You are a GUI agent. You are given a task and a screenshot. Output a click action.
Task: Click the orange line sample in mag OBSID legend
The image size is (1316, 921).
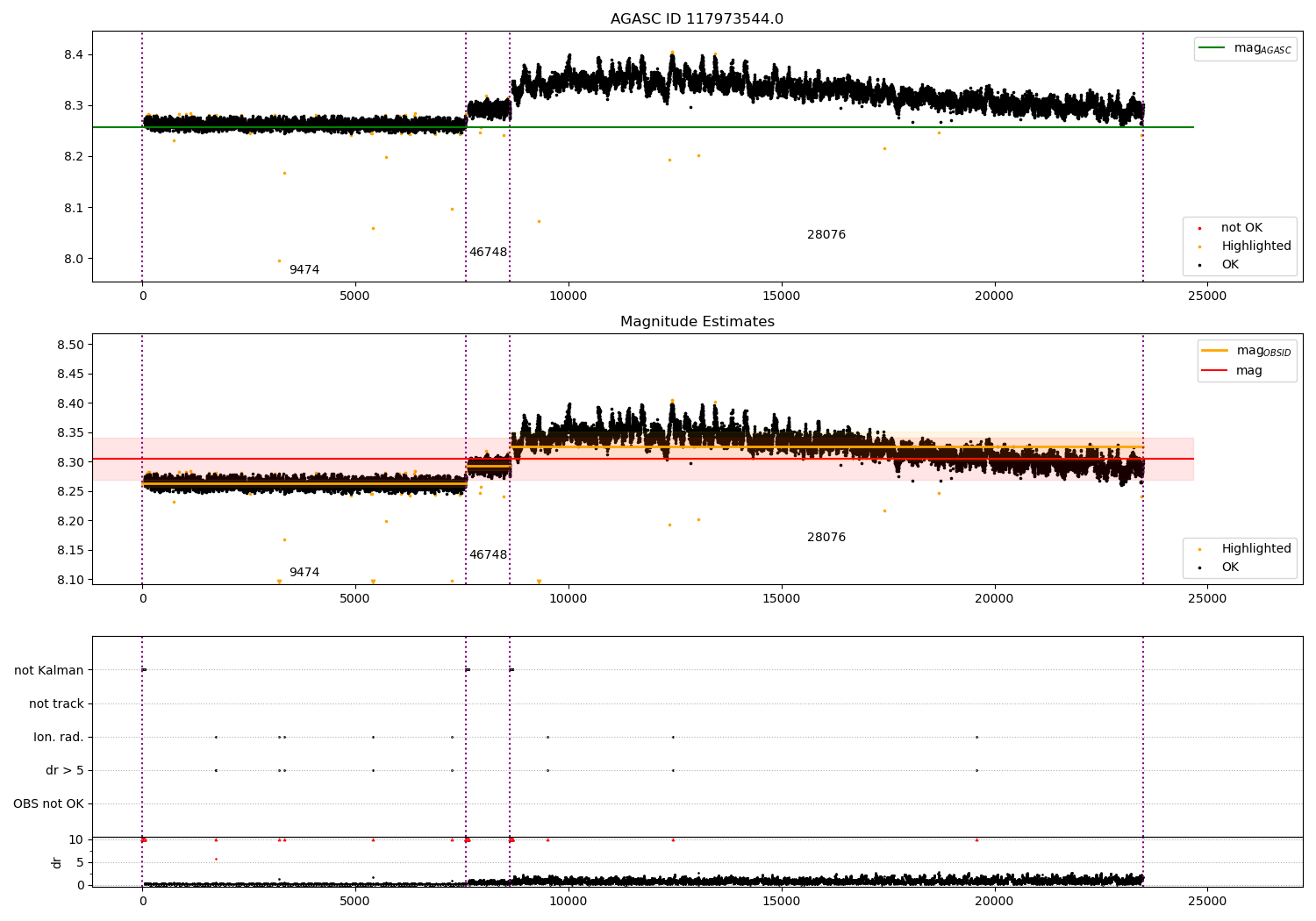tap(1215, 351)
